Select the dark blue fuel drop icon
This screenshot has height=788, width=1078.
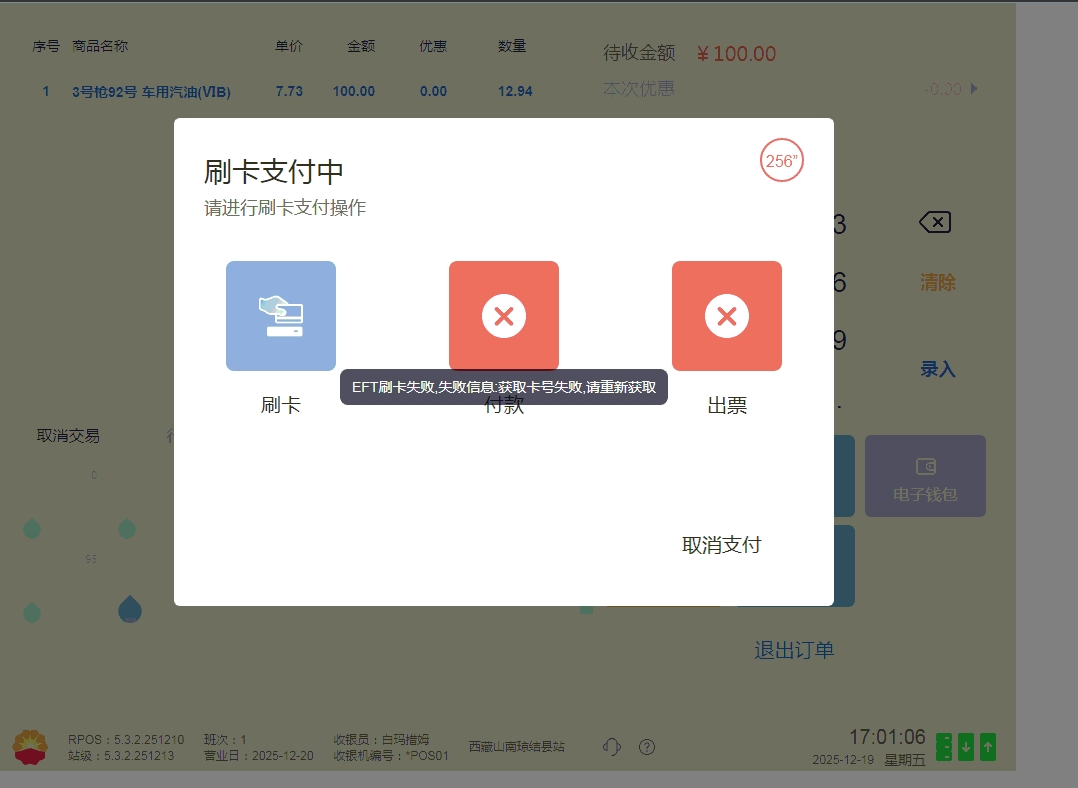click(130, 609)
